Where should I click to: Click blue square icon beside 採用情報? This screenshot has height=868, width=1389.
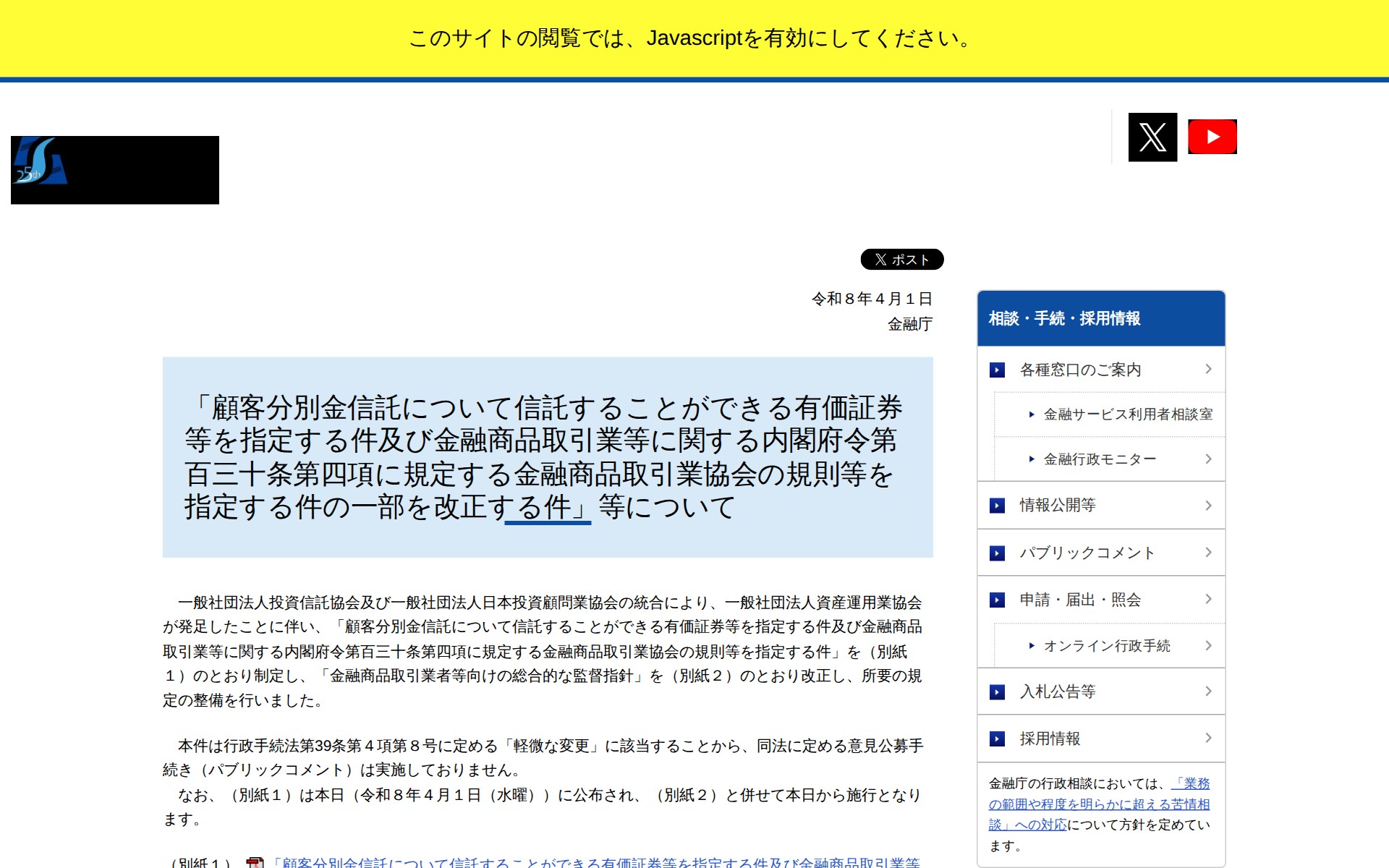(997, 739)
